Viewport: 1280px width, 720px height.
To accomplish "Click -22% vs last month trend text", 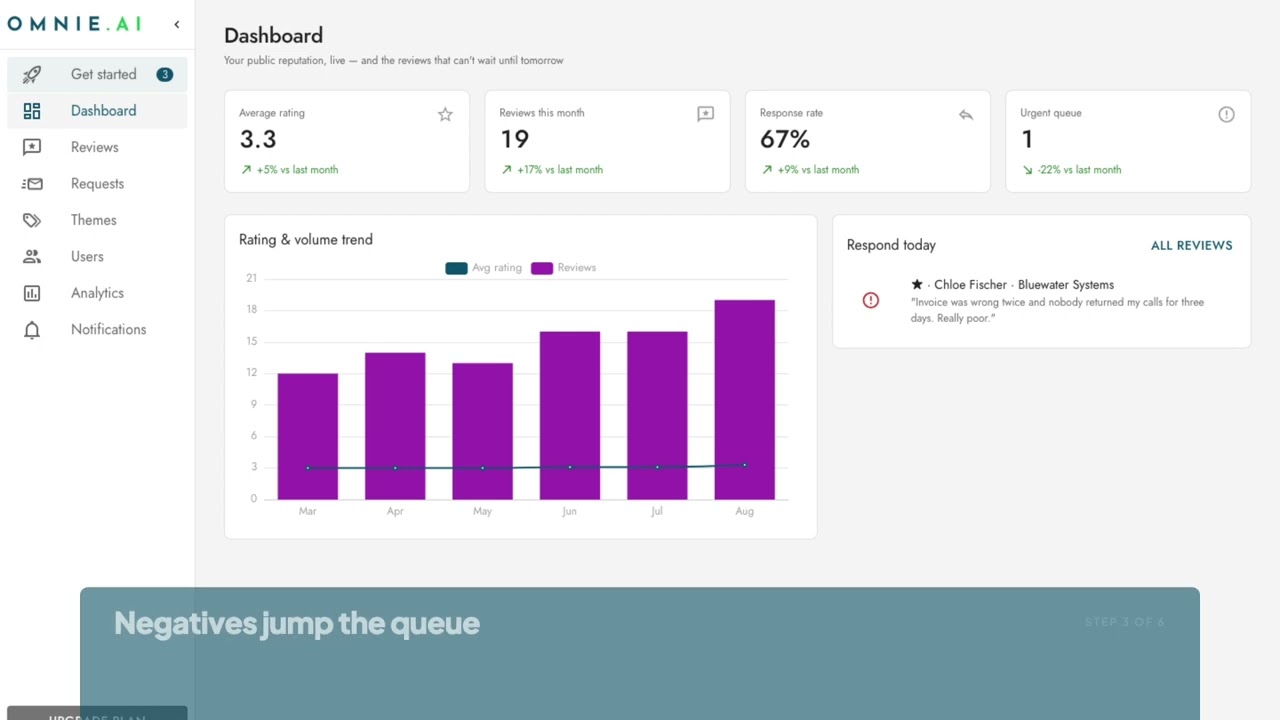I will pos(1079,170).
